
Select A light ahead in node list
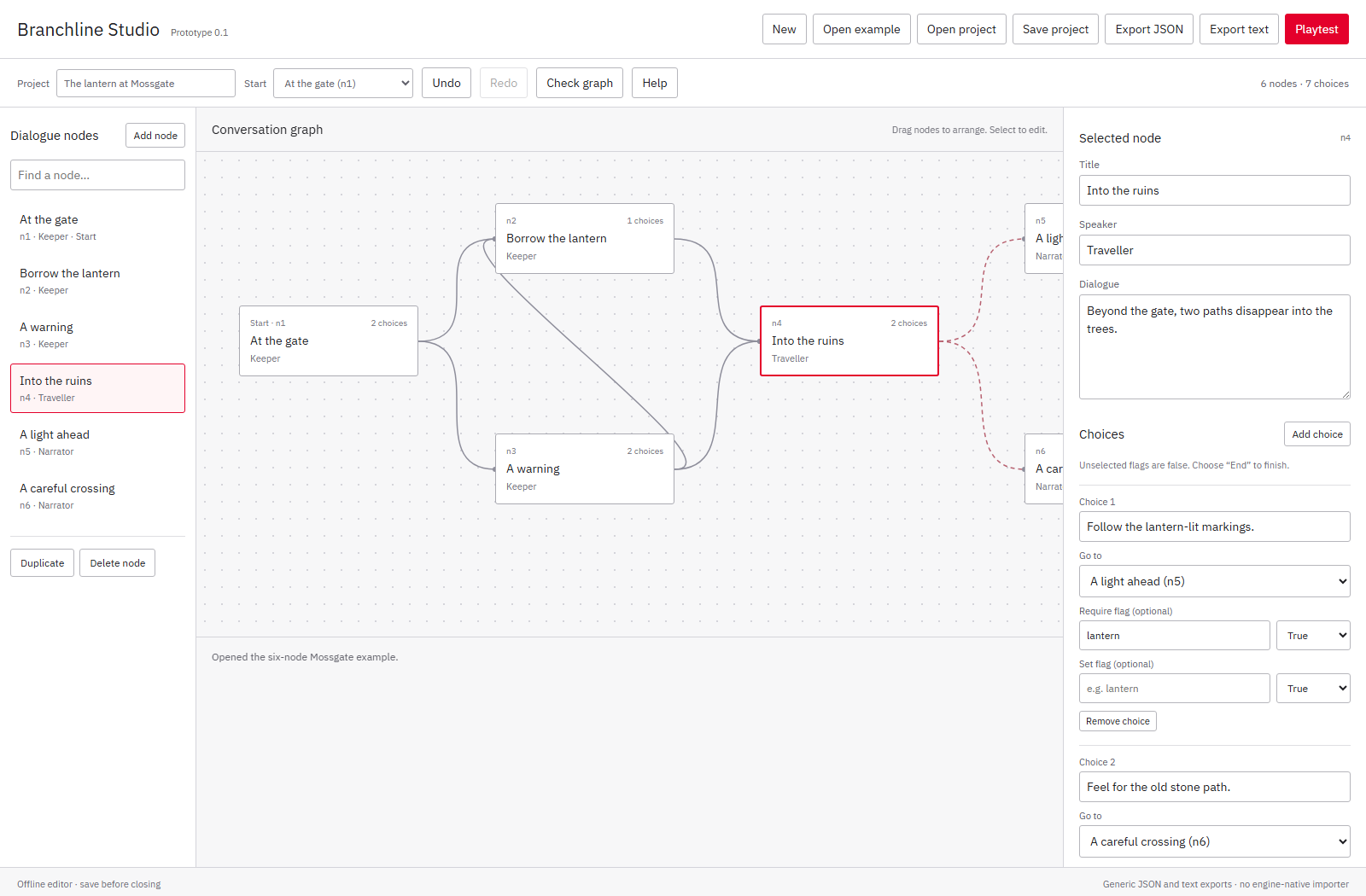tap(97, 442)
